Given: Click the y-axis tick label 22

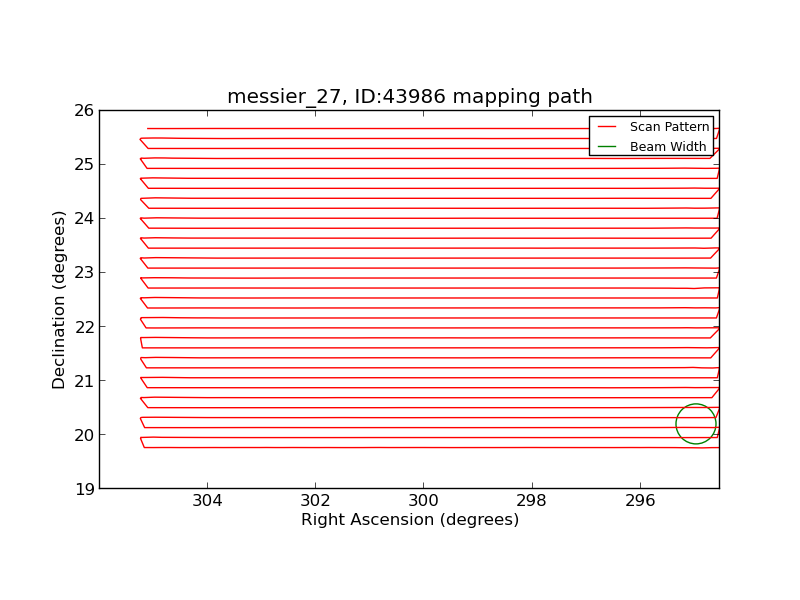Looking at the screenshot, I should (x=84, y=327).
